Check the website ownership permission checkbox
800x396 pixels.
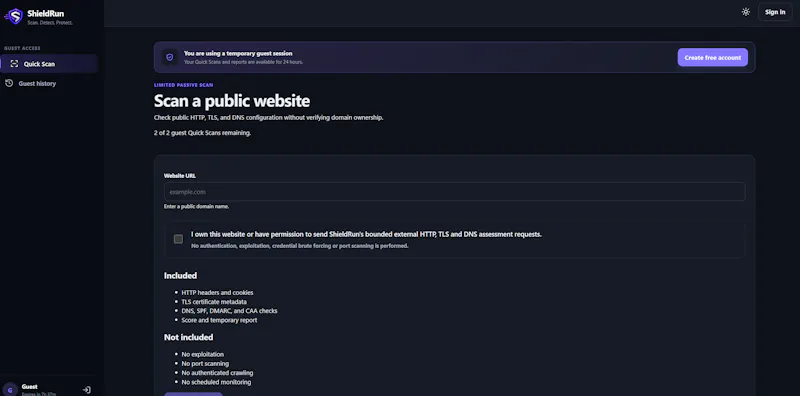(178, 239)
